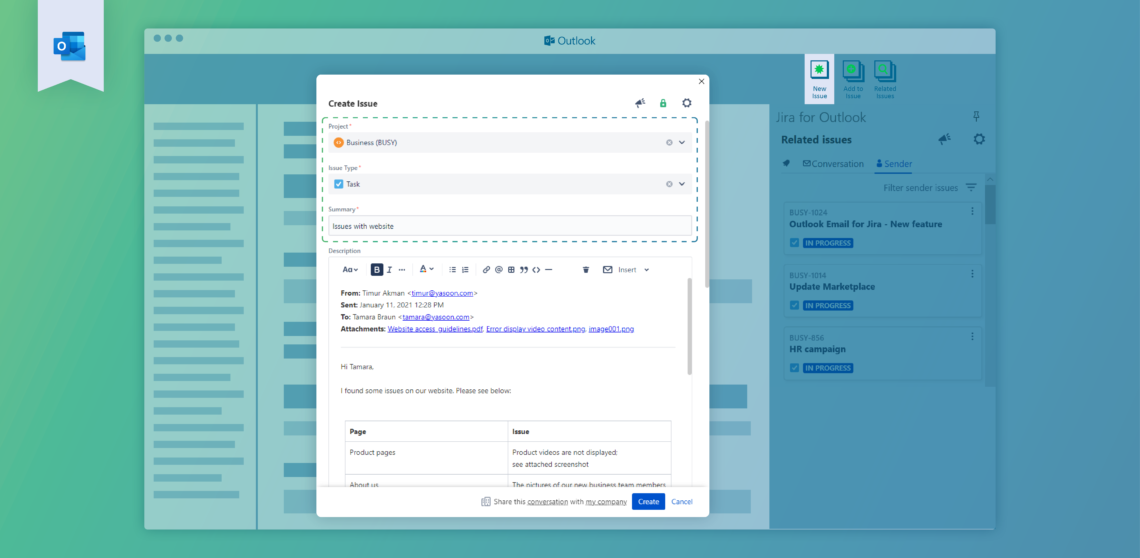
Task: Open the Error display video content.png attachment
Action: [x=536, y=330]
